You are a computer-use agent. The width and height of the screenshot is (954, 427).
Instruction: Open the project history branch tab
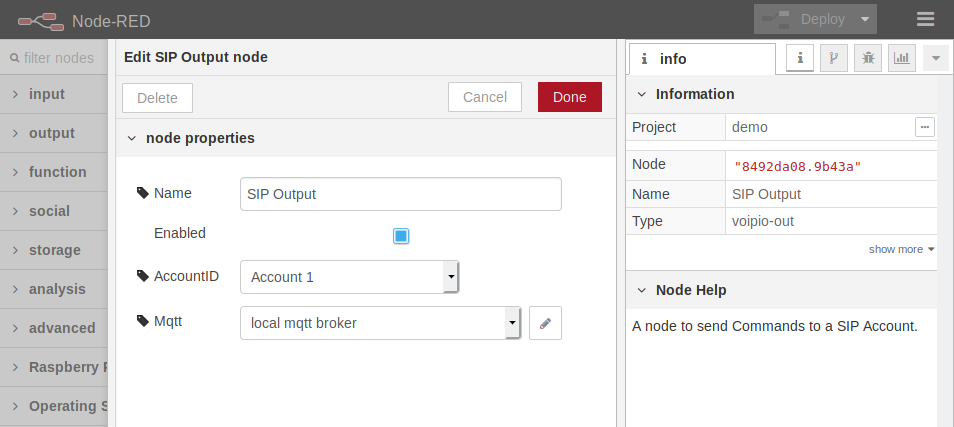(834, 58)
